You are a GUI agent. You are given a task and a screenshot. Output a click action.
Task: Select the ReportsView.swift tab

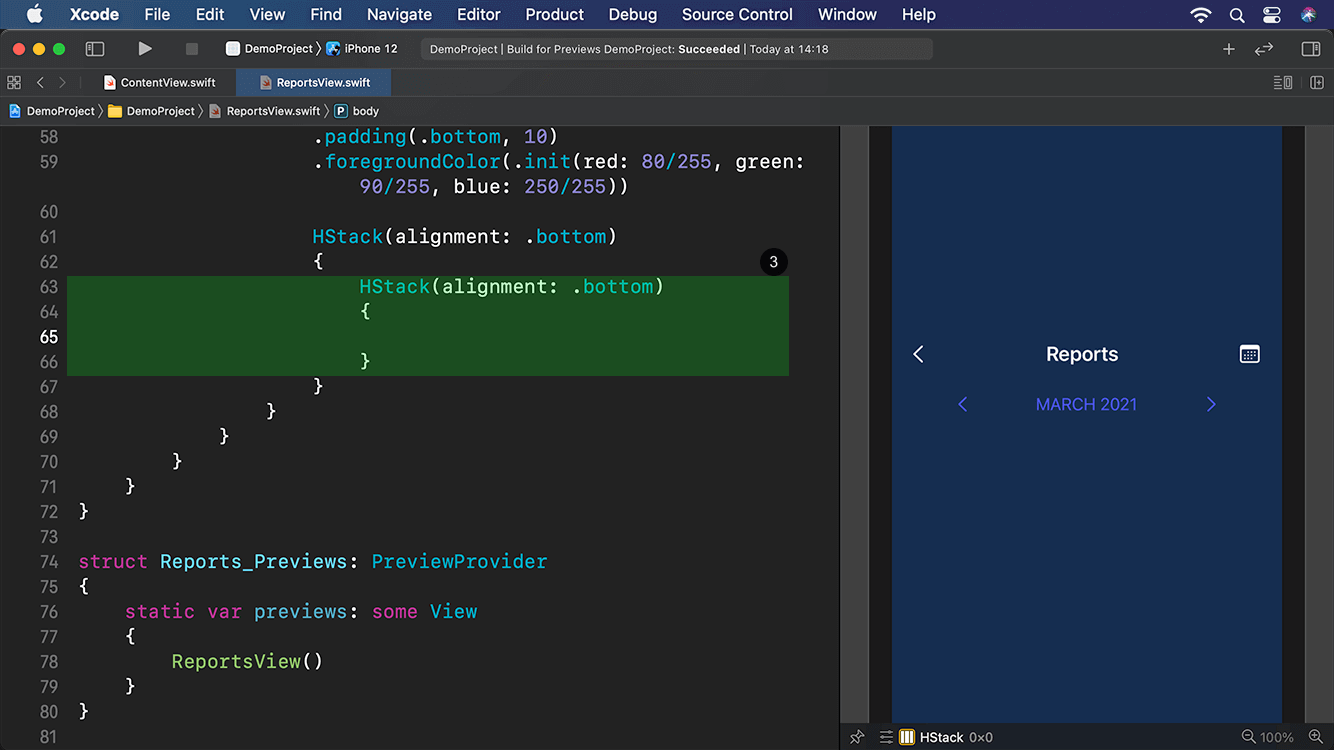tap(314, 83)
